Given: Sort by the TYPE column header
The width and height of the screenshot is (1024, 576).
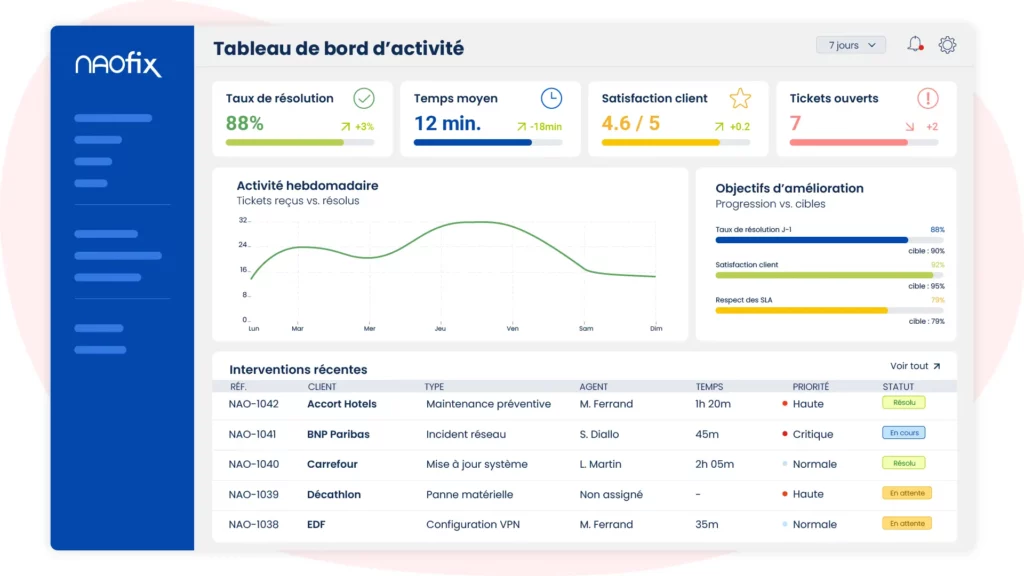Looking at the screenshot, I should click(434, 387).
